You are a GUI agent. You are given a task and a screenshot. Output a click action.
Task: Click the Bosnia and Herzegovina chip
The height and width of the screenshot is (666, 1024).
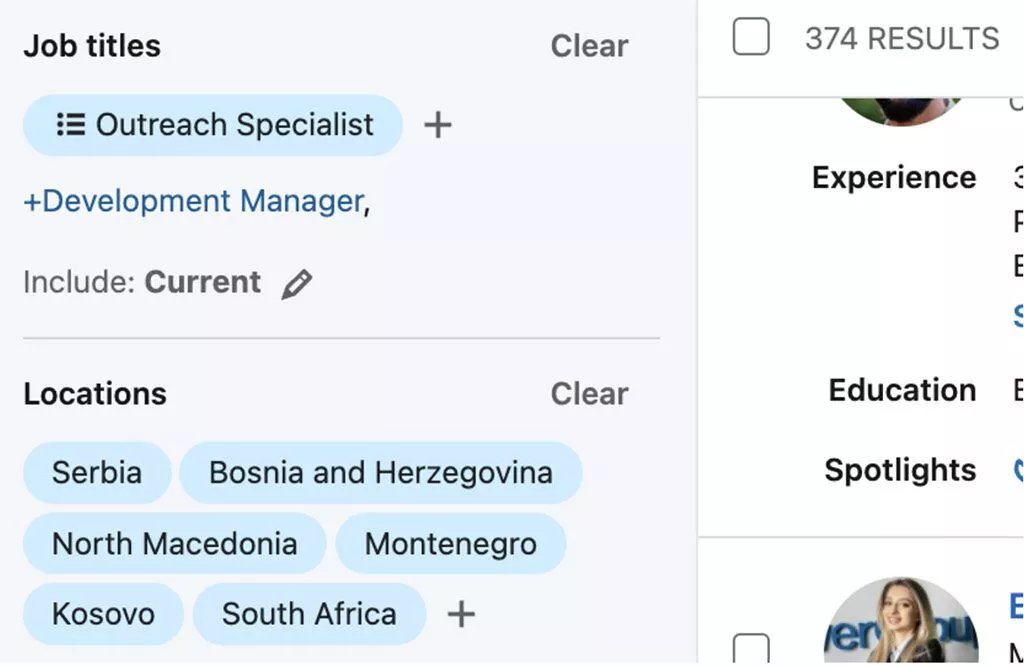[x=380, y=472]
